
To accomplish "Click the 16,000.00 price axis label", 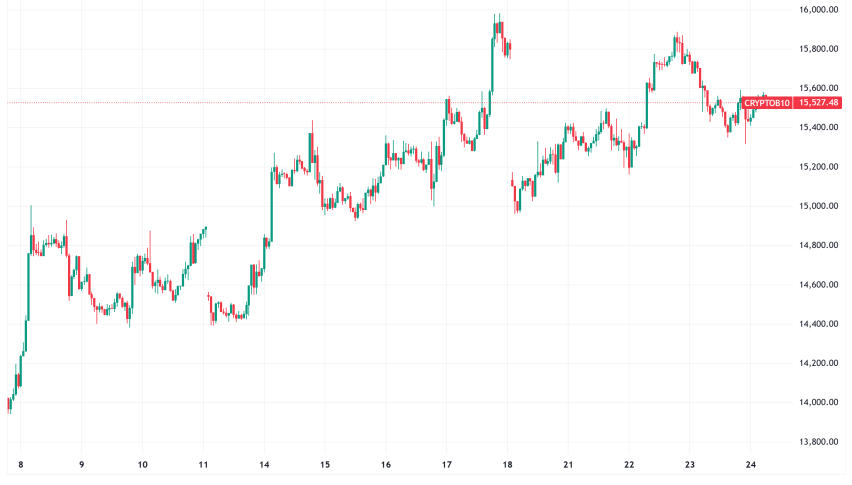I will [x=817, y=10].
